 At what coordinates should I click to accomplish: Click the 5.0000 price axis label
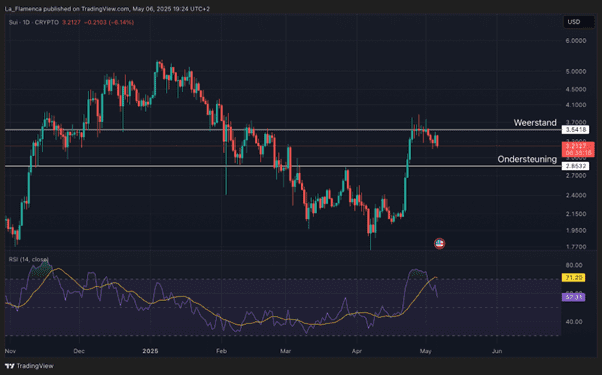click(576, 71)
